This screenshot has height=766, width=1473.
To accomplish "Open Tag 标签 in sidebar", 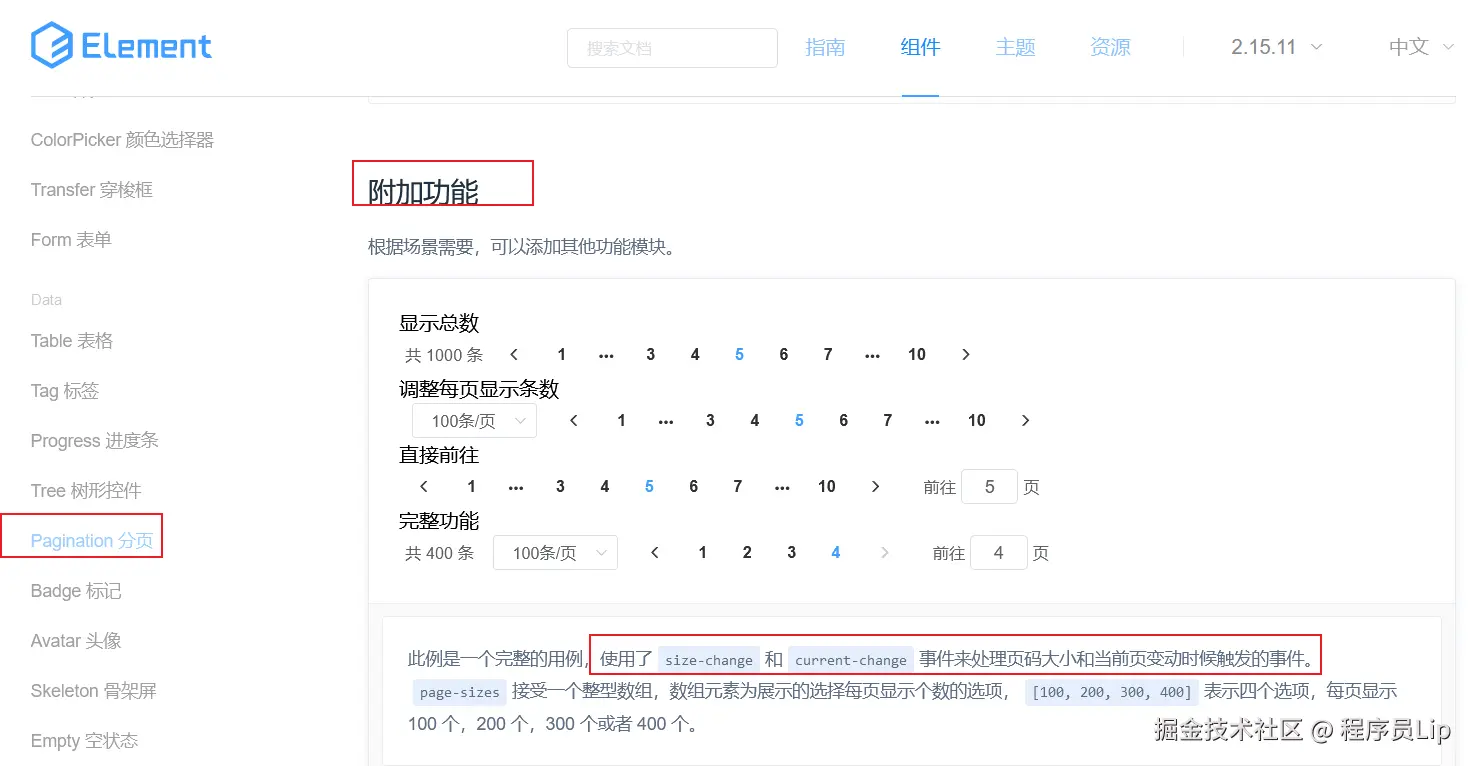I will [65, 391].
